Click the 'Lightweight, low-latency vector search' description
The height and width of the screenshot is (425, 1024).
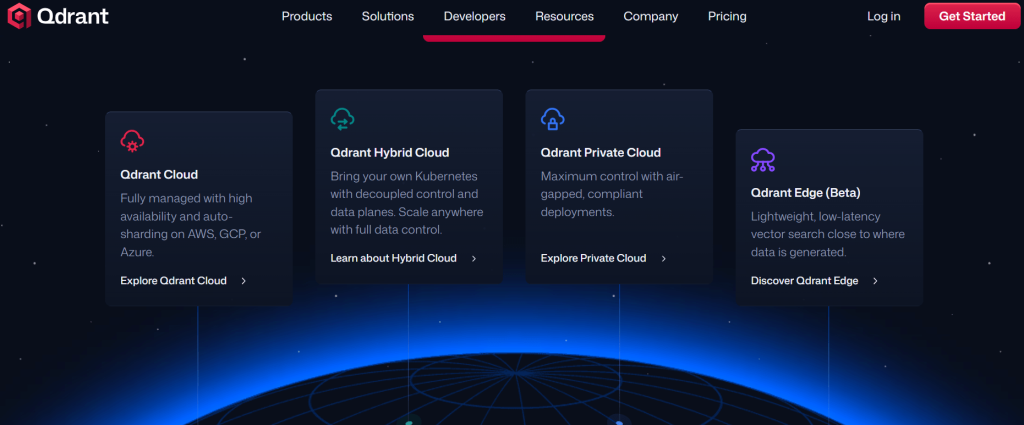click(828, 234)
